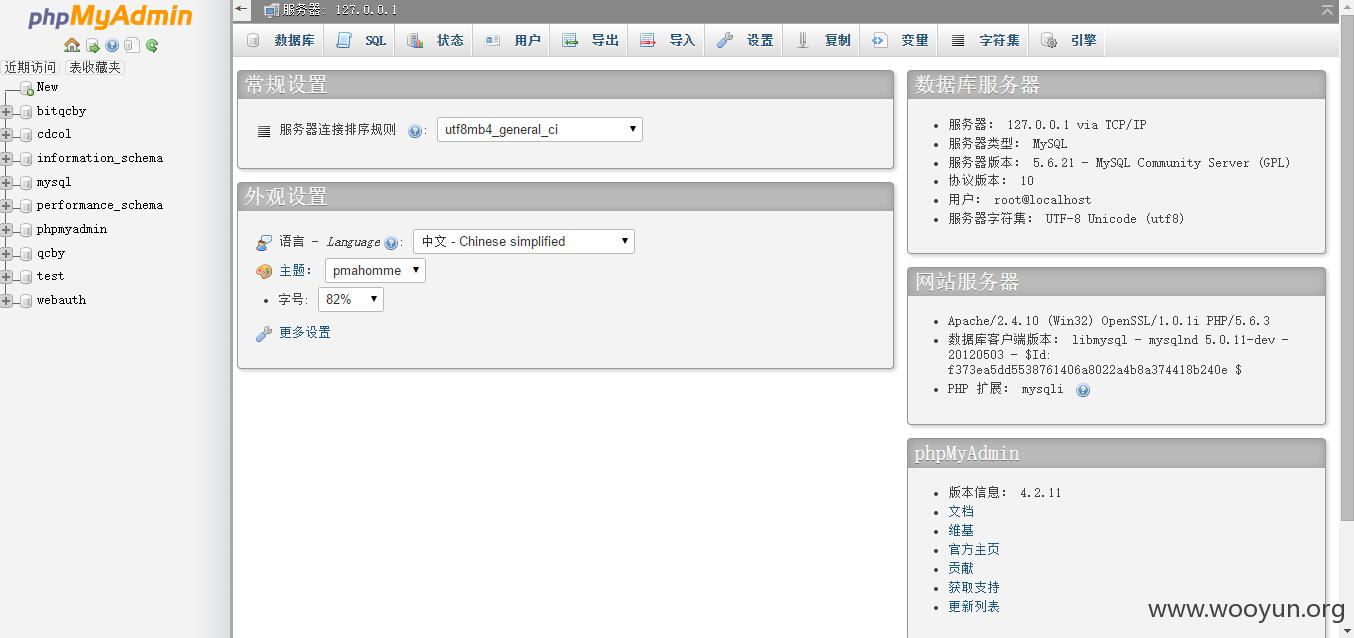Screen dimensions: 1354x638
Task: Open the 复制 tab
Action: coord(823,40)
